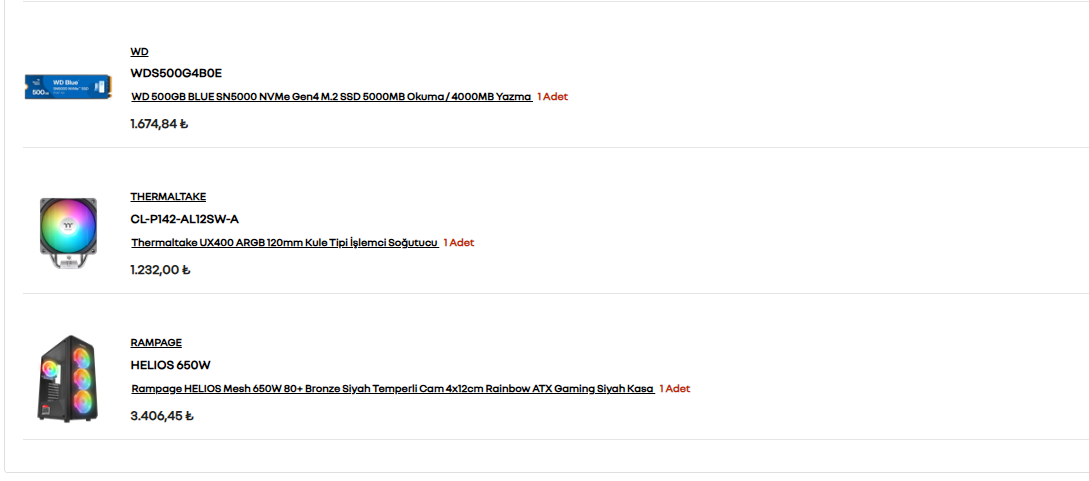The height and width of the screenshot is (481, 1089).
Task: Click the 1.674,84 ₺ price
Action: coord(160,124)
